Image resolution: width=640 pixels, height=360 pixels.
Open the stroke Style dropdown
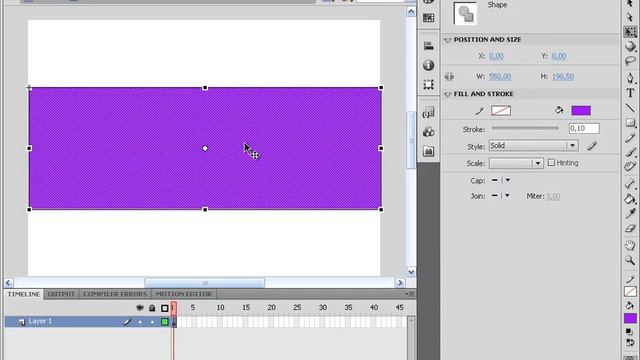[533, 146]
